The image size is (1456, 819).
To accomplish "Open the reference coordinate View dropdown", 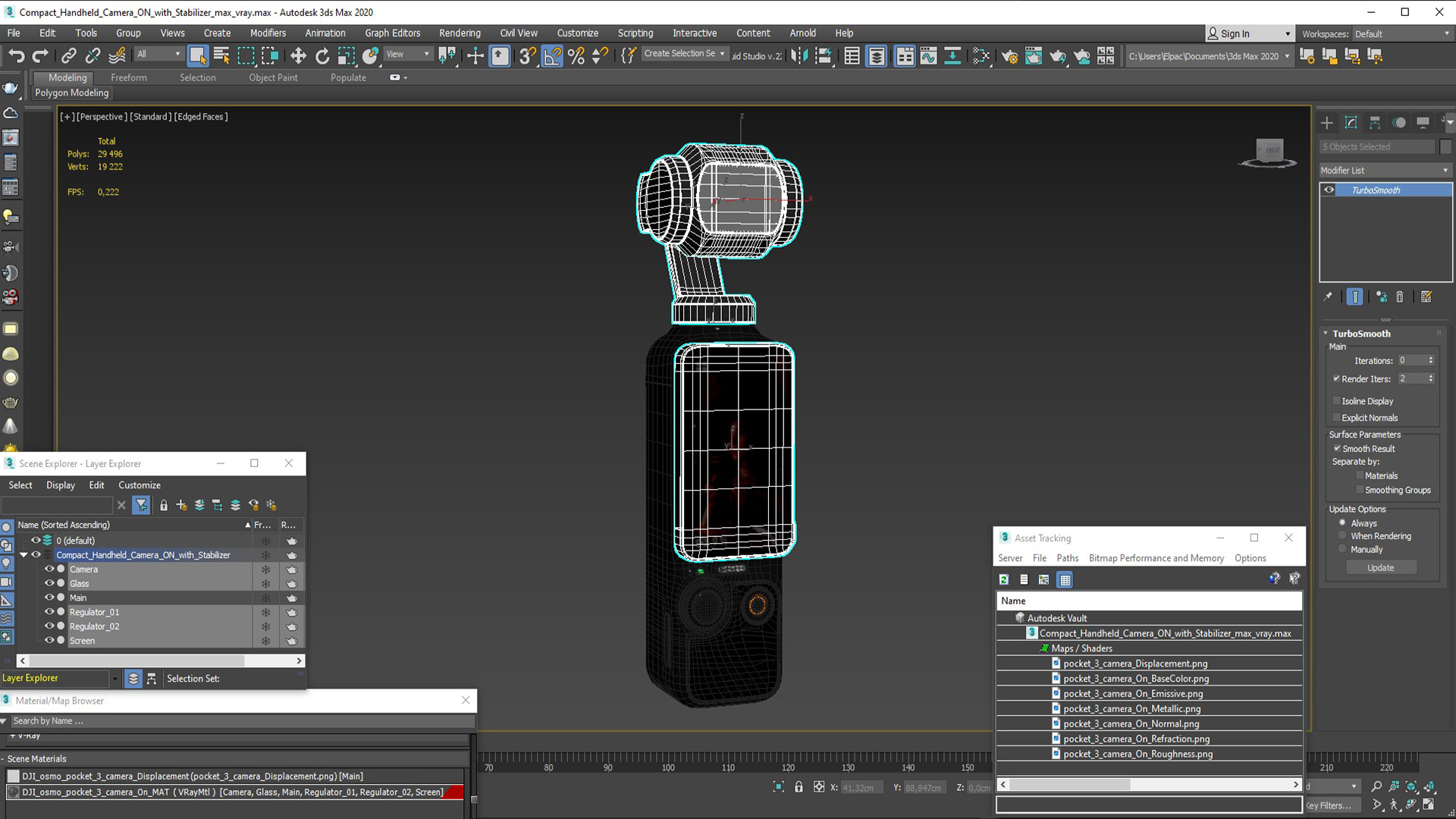I will 408,54.
